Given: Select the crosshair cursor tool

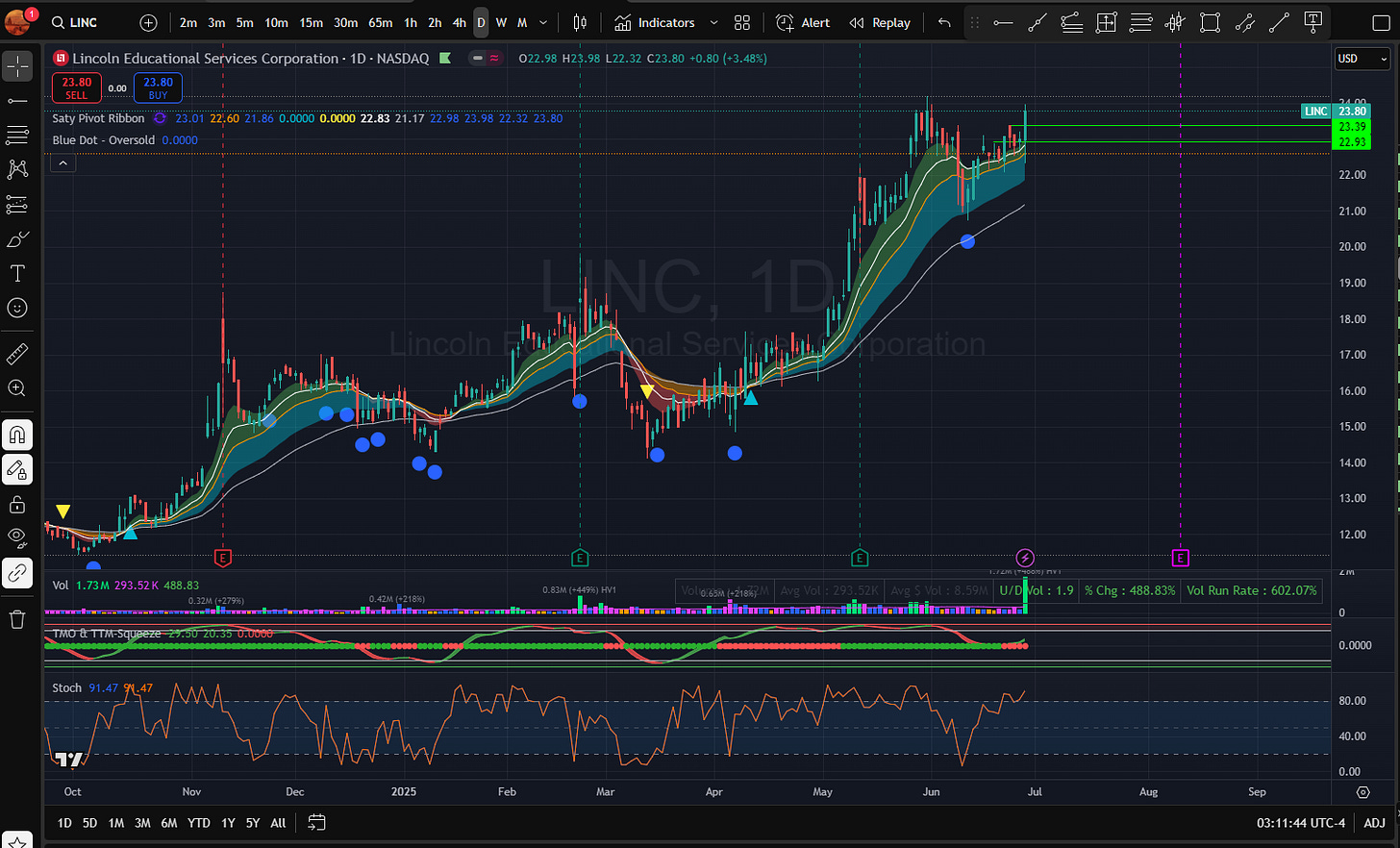Looking at the screenshot, I should pyautogui.click(x=17, y=65).
